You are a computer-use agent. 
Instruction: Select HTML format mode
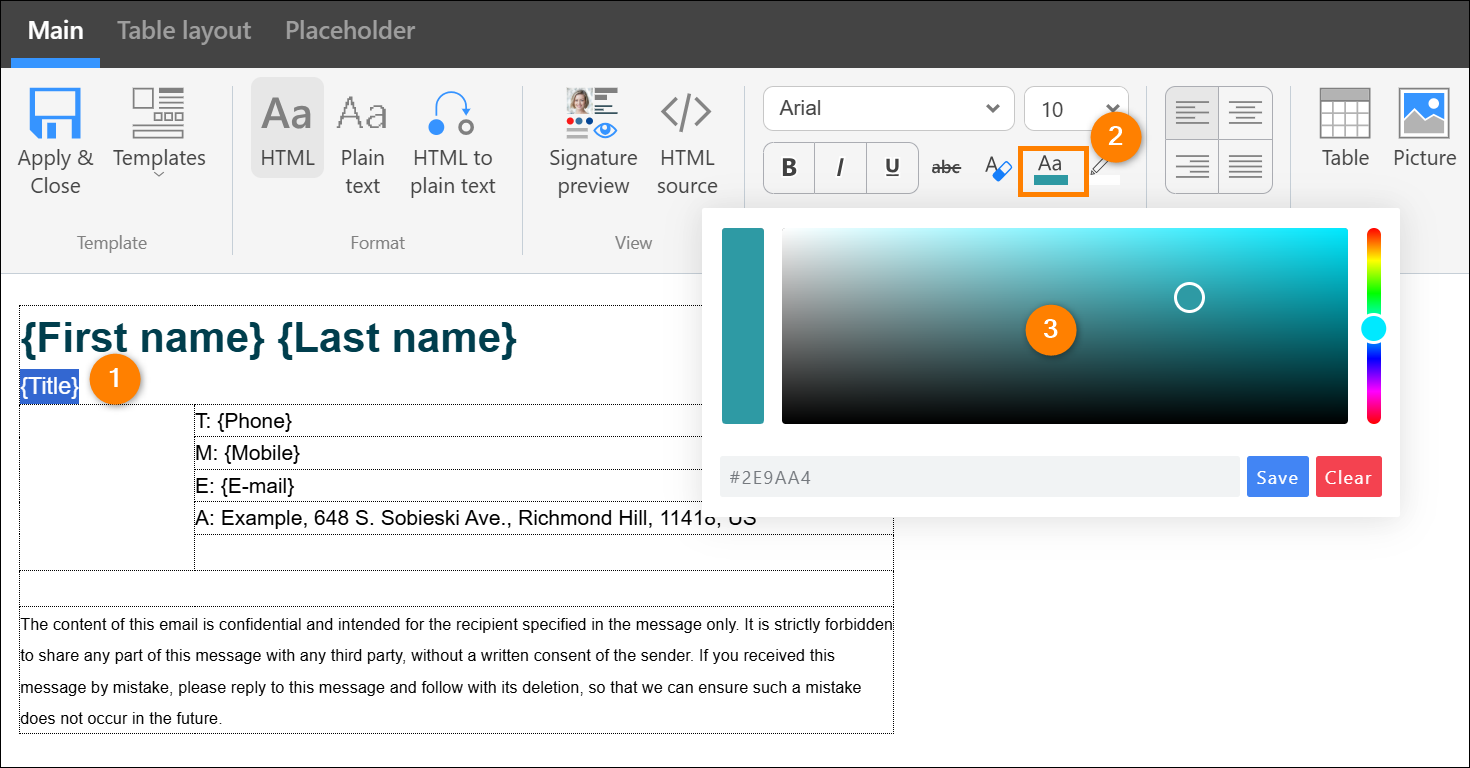287,129
